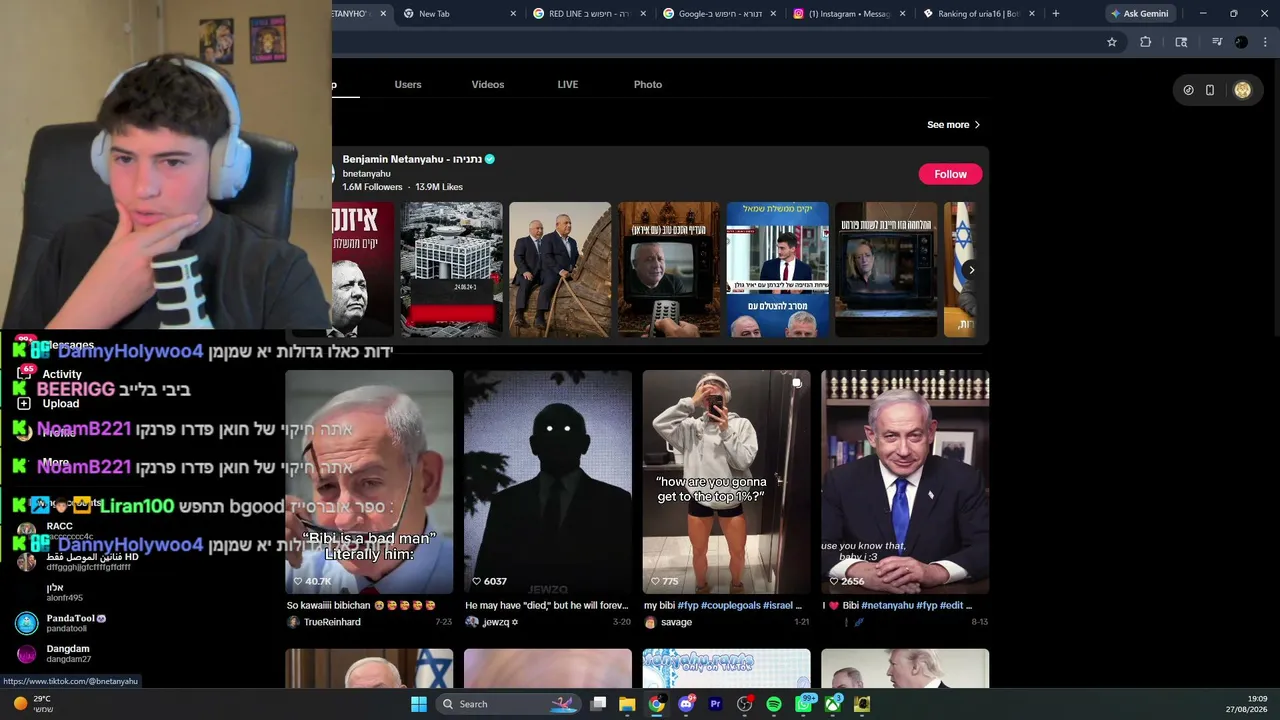The width and height of the screenshot is (1280, 720).
Task: Open carousel video showing building dated 24.06.24
Action: coord(451,270)
